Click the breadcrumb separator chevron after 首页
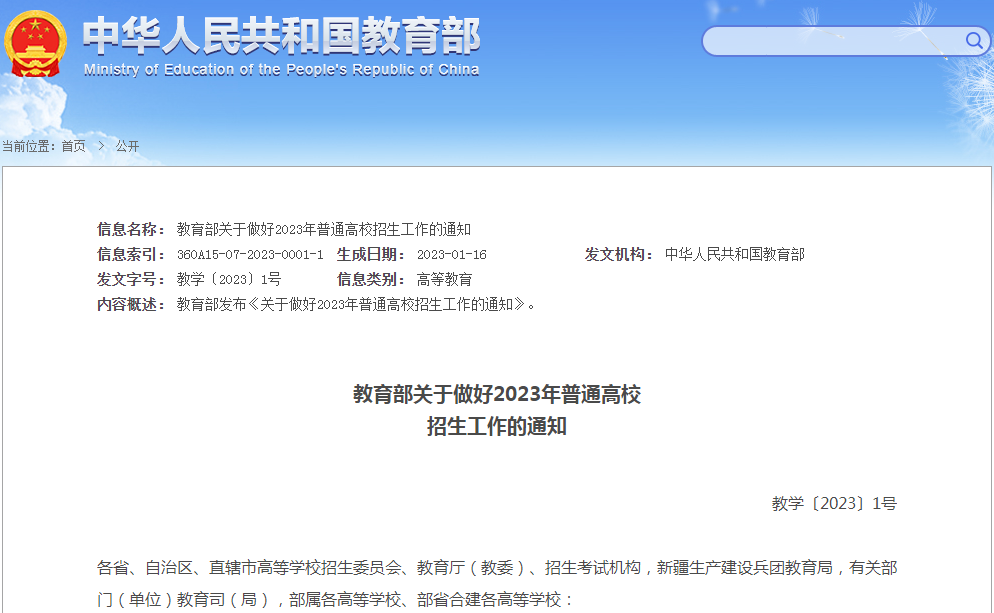Screen dimensions: 994x613 [x=100, y=145]
